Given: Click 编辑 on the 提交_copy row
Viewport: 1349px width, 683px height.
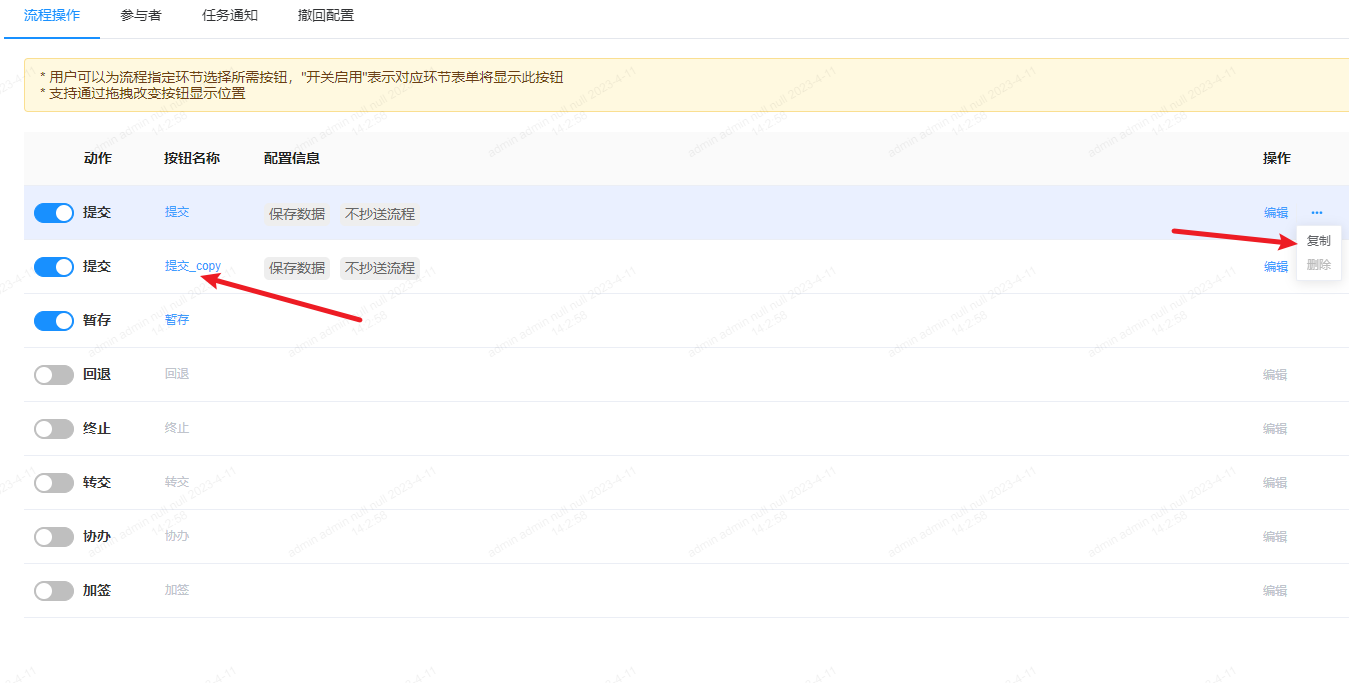Looking at the screenshot, I should [x=1275, y=267].
